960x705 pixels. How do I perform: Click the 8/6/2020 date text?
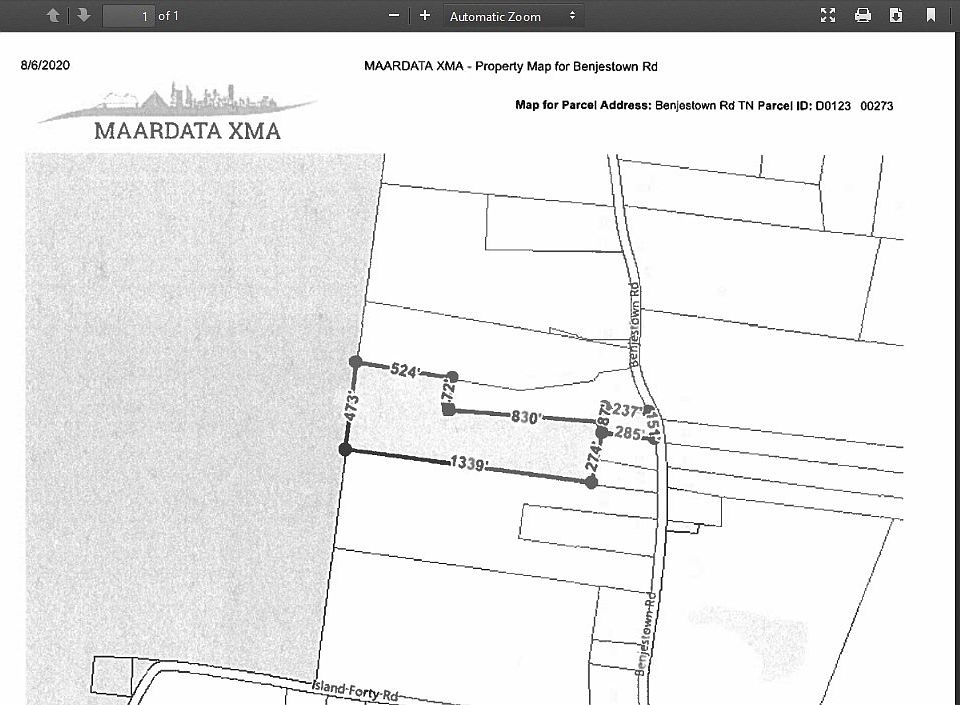tap(45, 66)
